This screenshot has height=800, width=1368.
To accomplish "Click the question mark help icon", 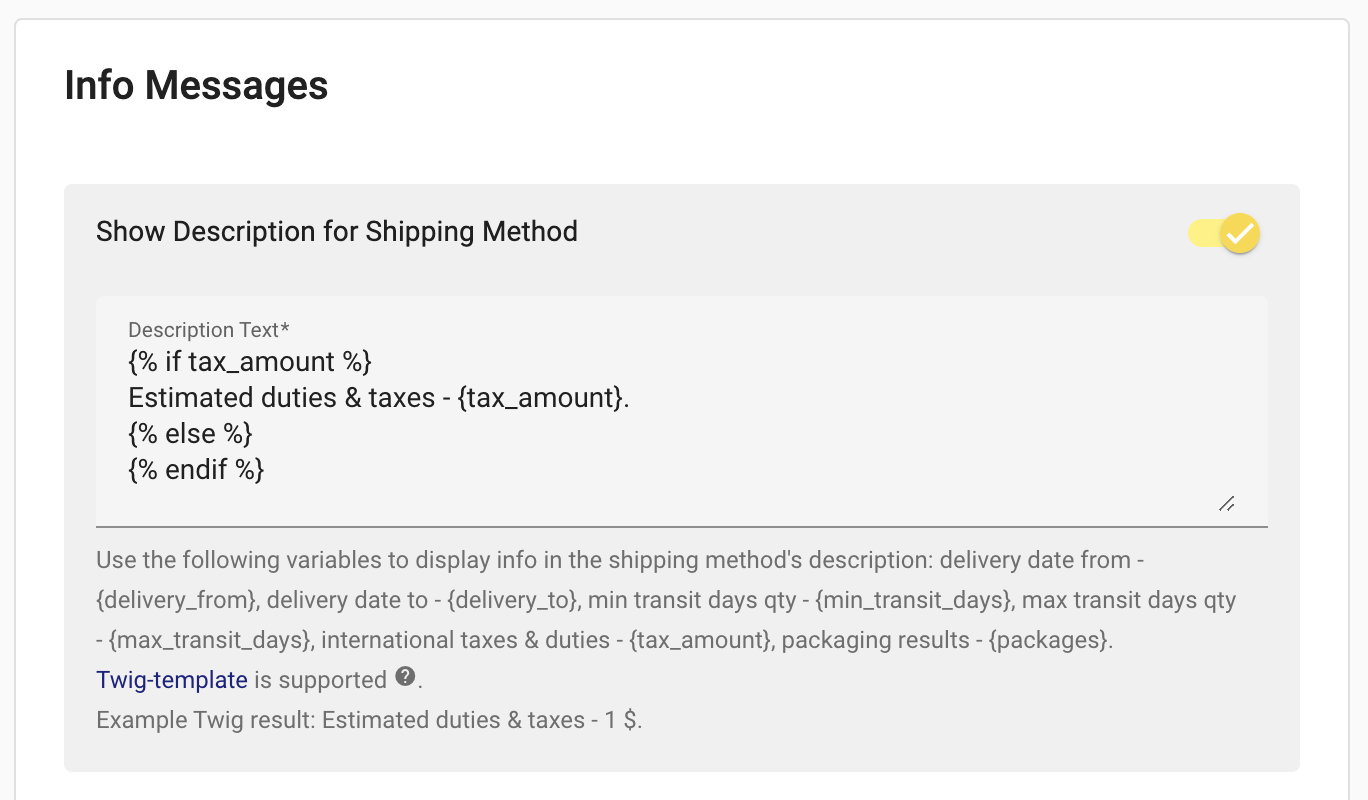I will click(405, 677).
